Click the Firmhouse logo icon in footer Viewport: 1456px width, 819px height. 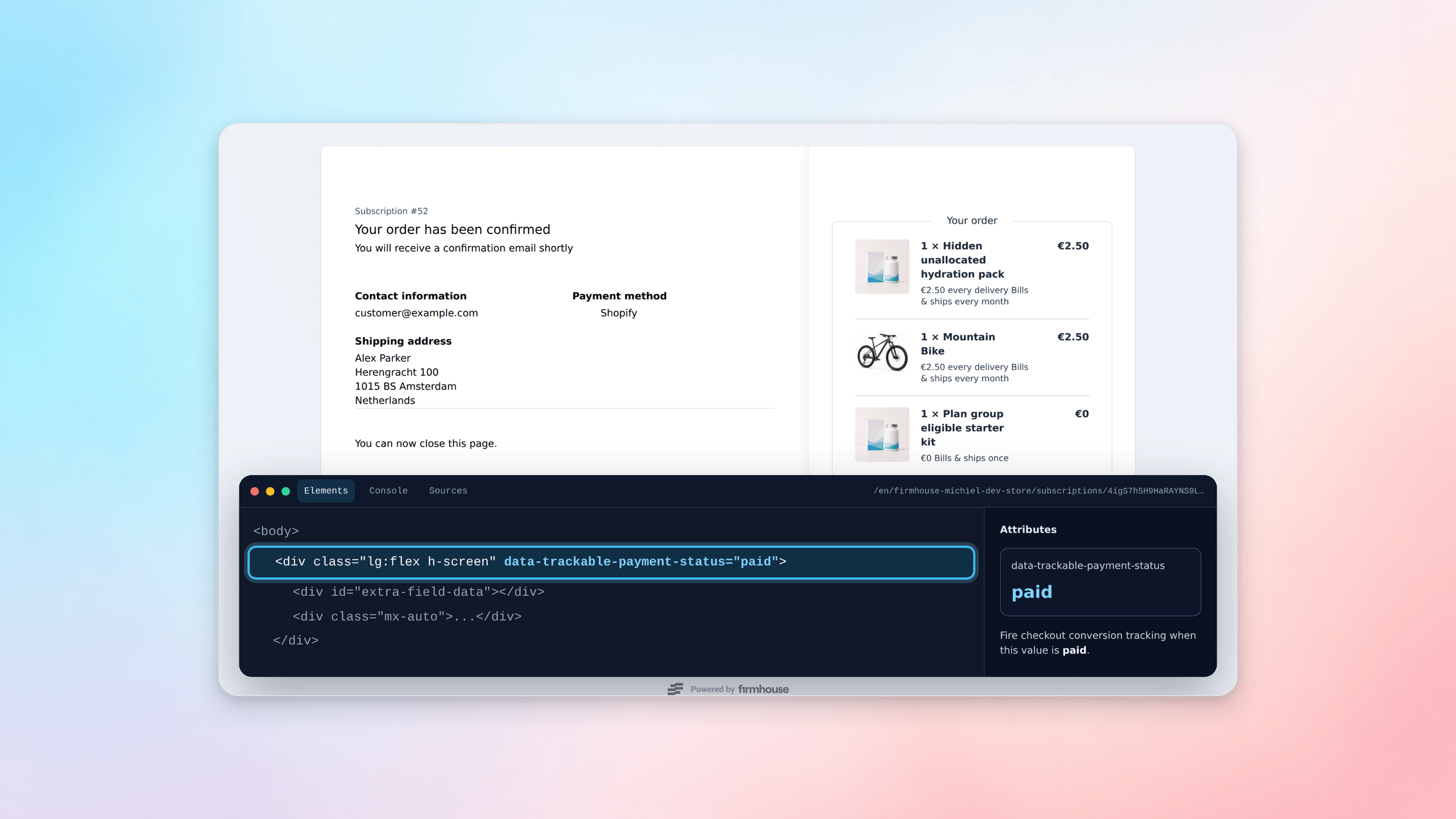pos(675,689)
